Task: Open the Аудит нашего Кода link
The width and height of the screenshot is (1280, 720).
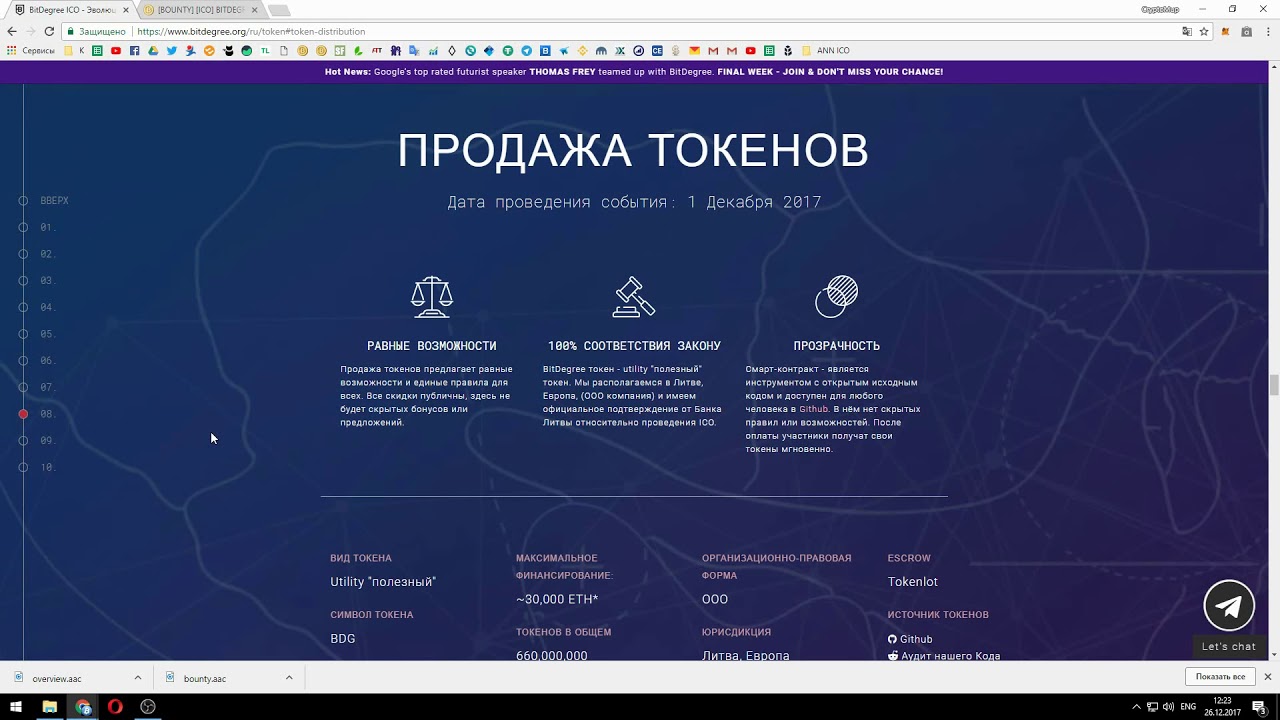Action: pos(944,656)
